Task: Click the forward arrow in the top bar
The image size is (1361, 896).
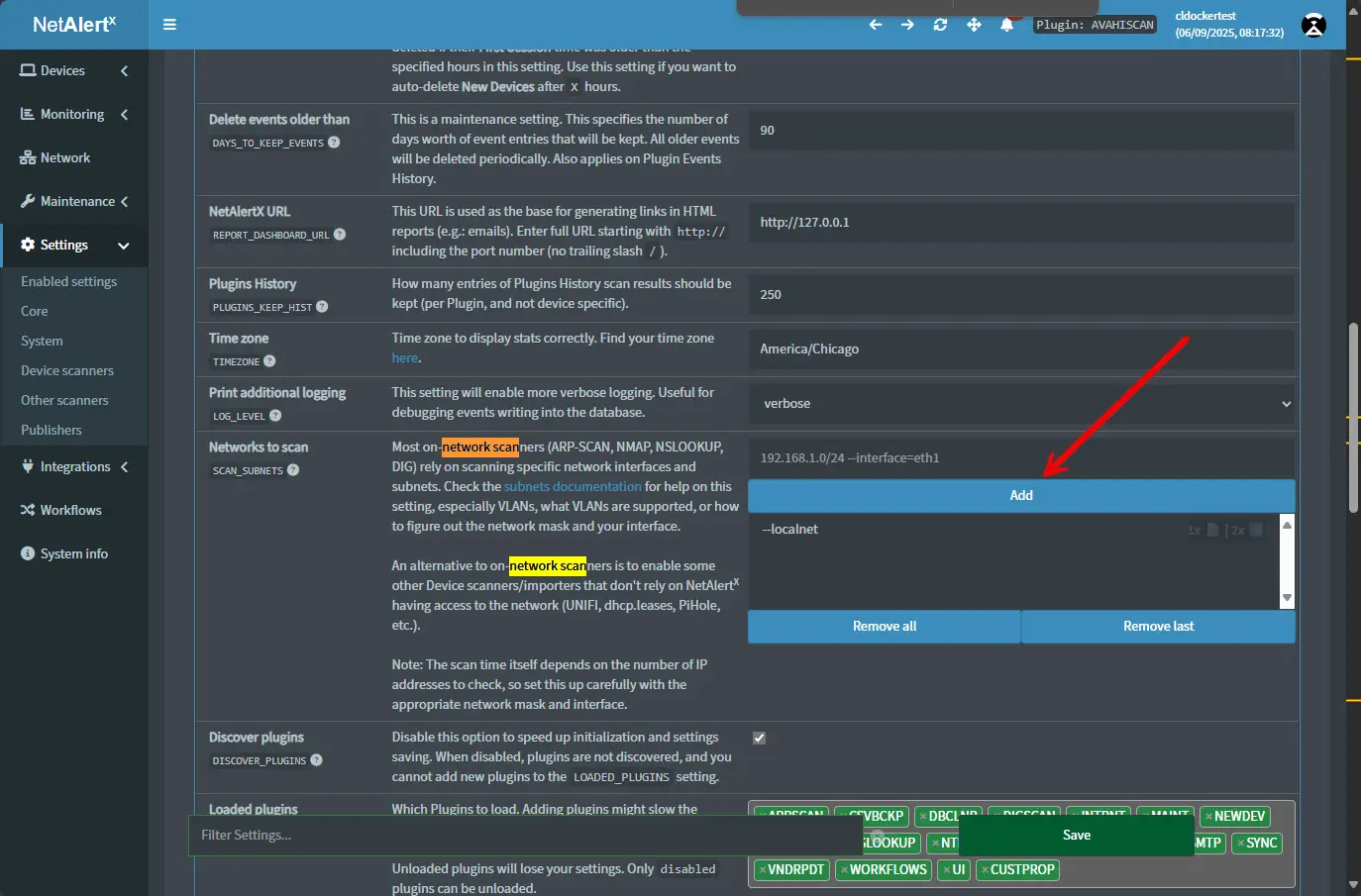Action: [907, 25]
